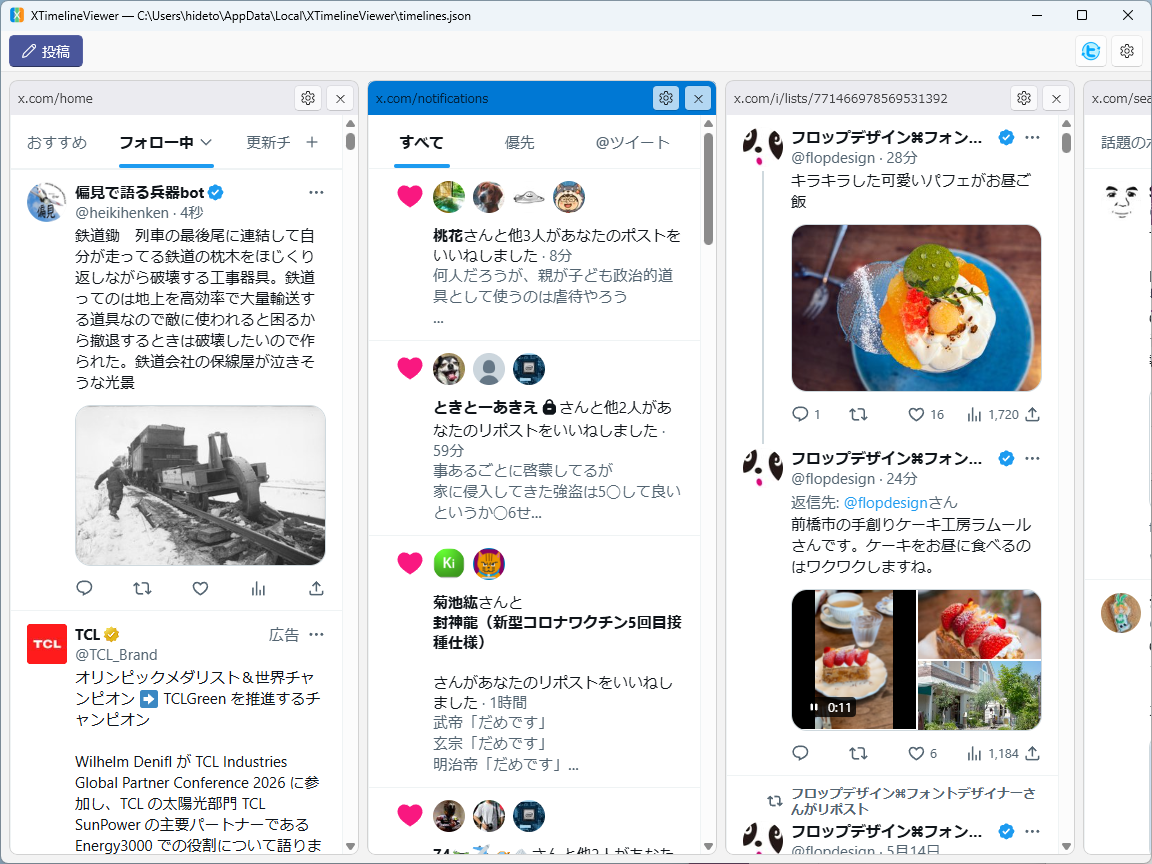The image size is (1152, 864).
Task: Open more menu on the 28分 flopdesign post
Action: pyautogui.click(x=1032, y=137)
